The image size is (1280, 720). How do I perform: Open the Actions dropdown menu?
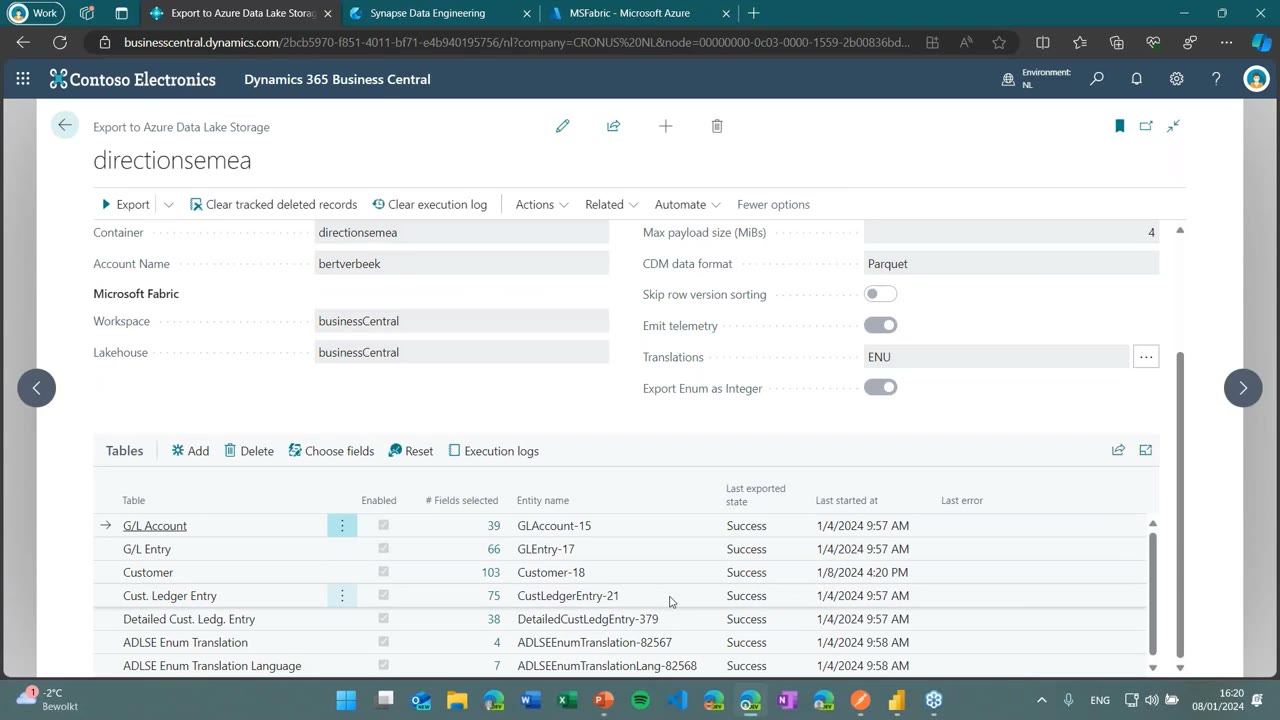click(x=542, y=205)
